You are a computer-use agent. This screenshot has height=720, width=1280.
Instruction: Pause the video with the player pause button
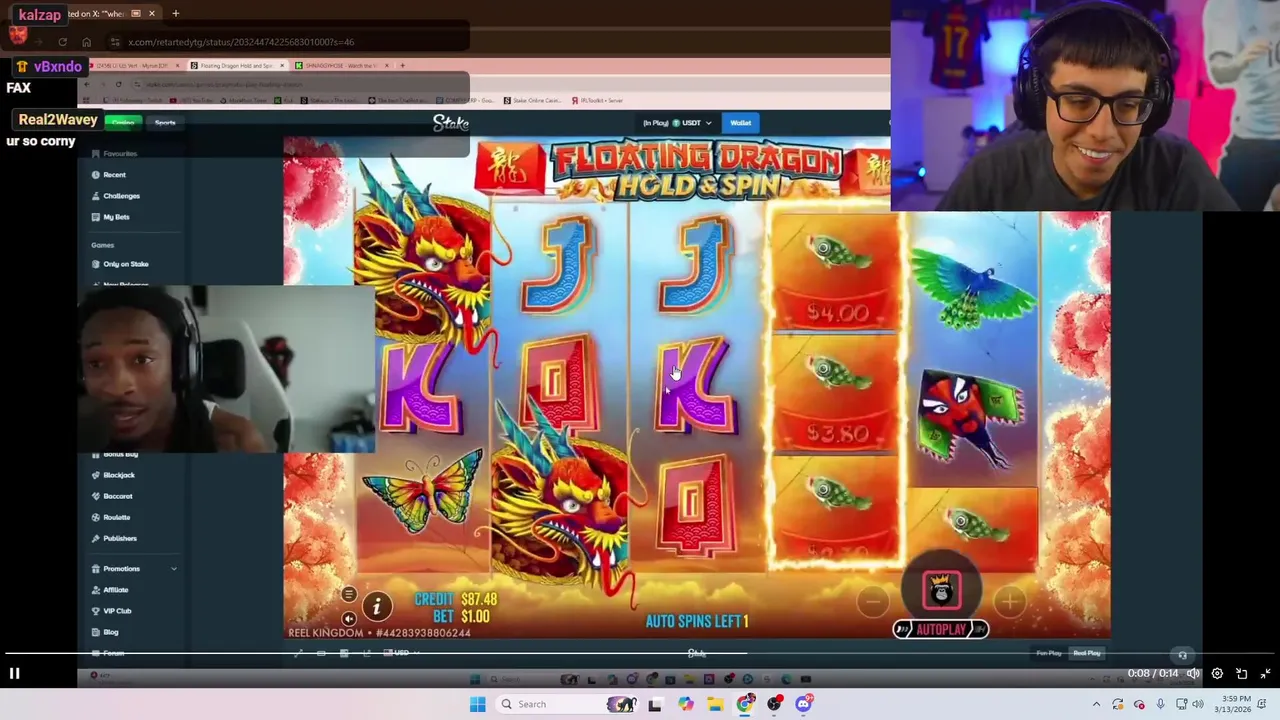tap(14, 673)
